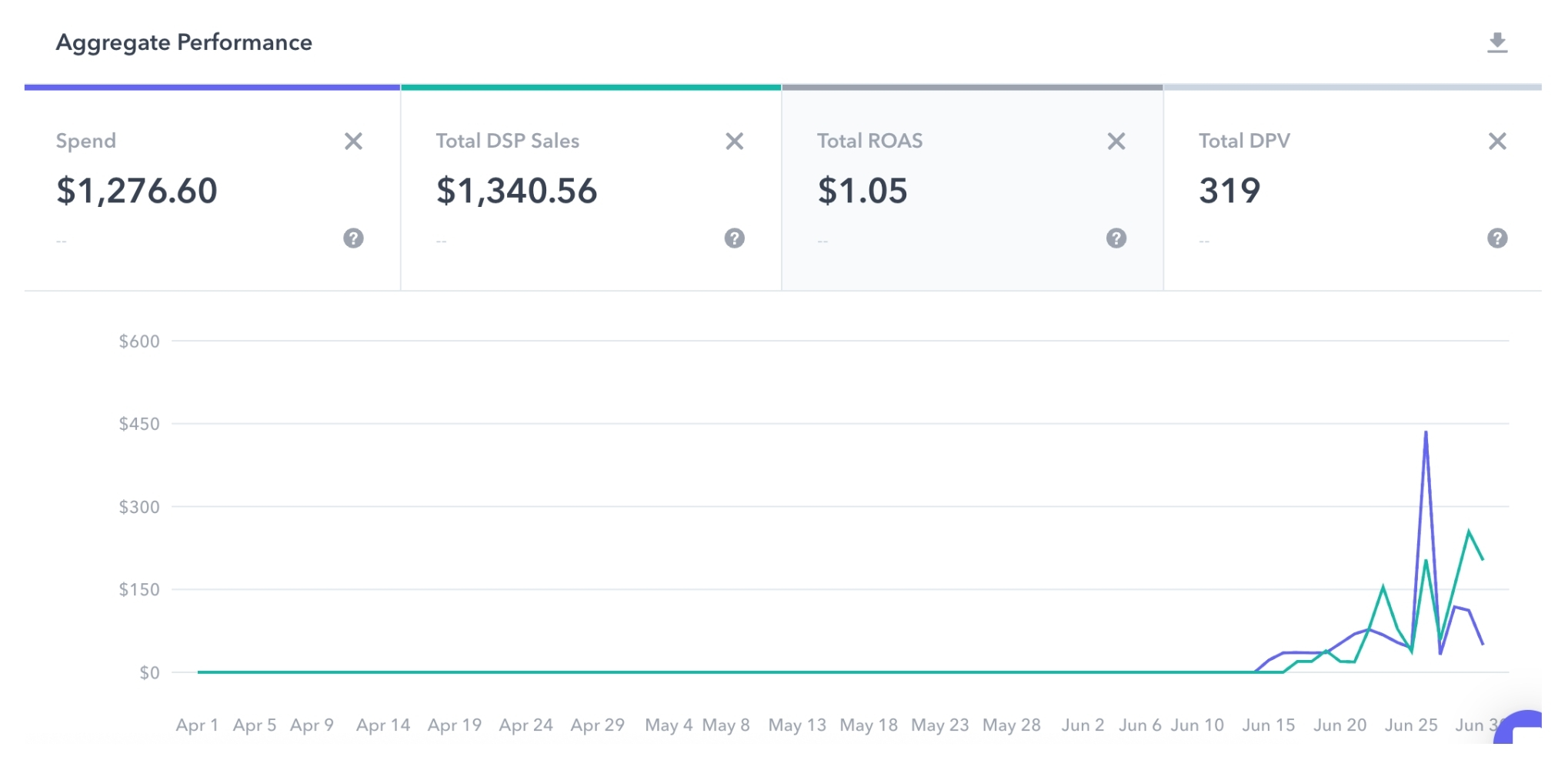Click the green DSP Sales line's last peak

click(1468, 532)
